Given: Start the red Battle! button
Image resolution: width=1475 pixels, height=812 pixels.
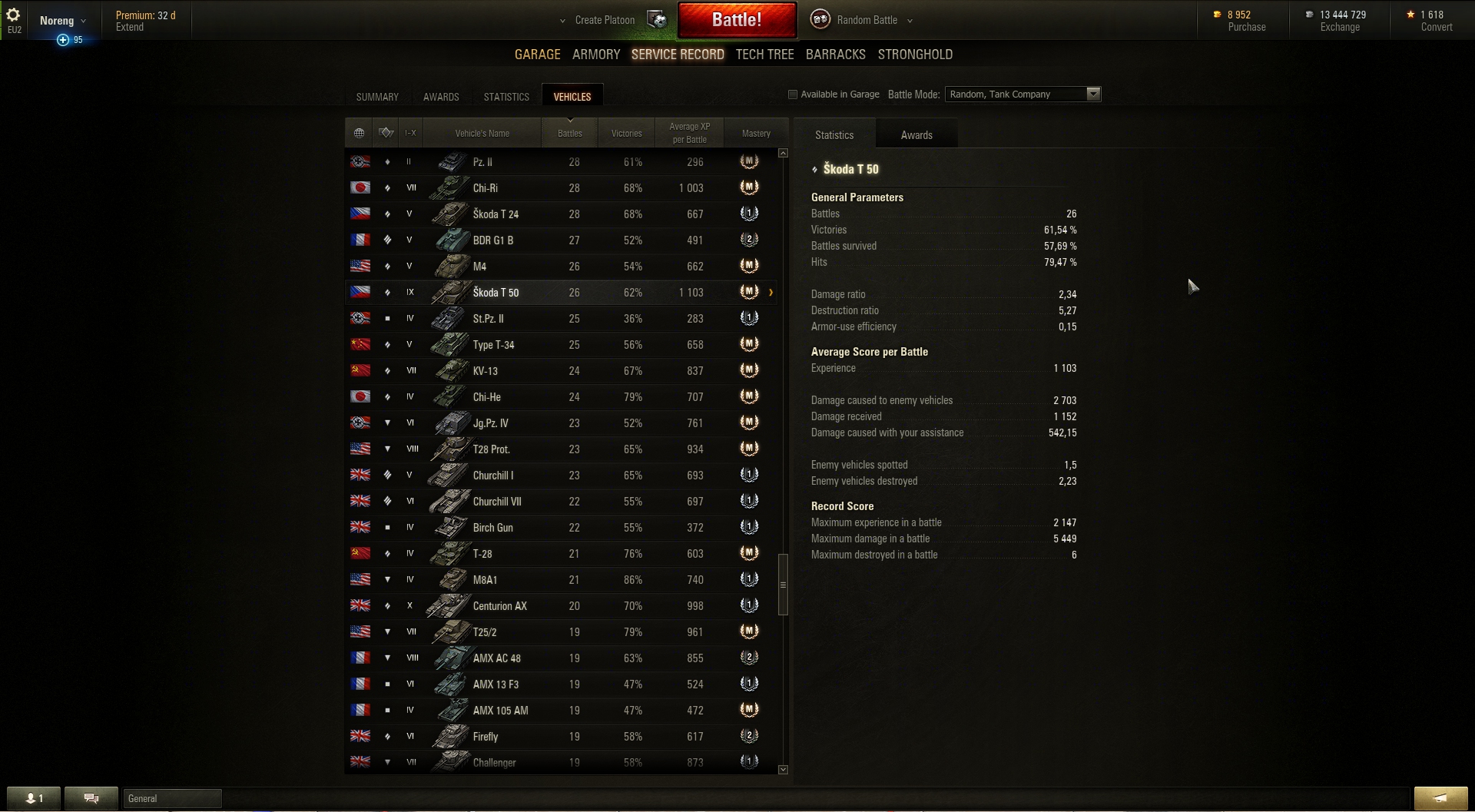Looking at the screenshot, I should [x=737, y=20].
